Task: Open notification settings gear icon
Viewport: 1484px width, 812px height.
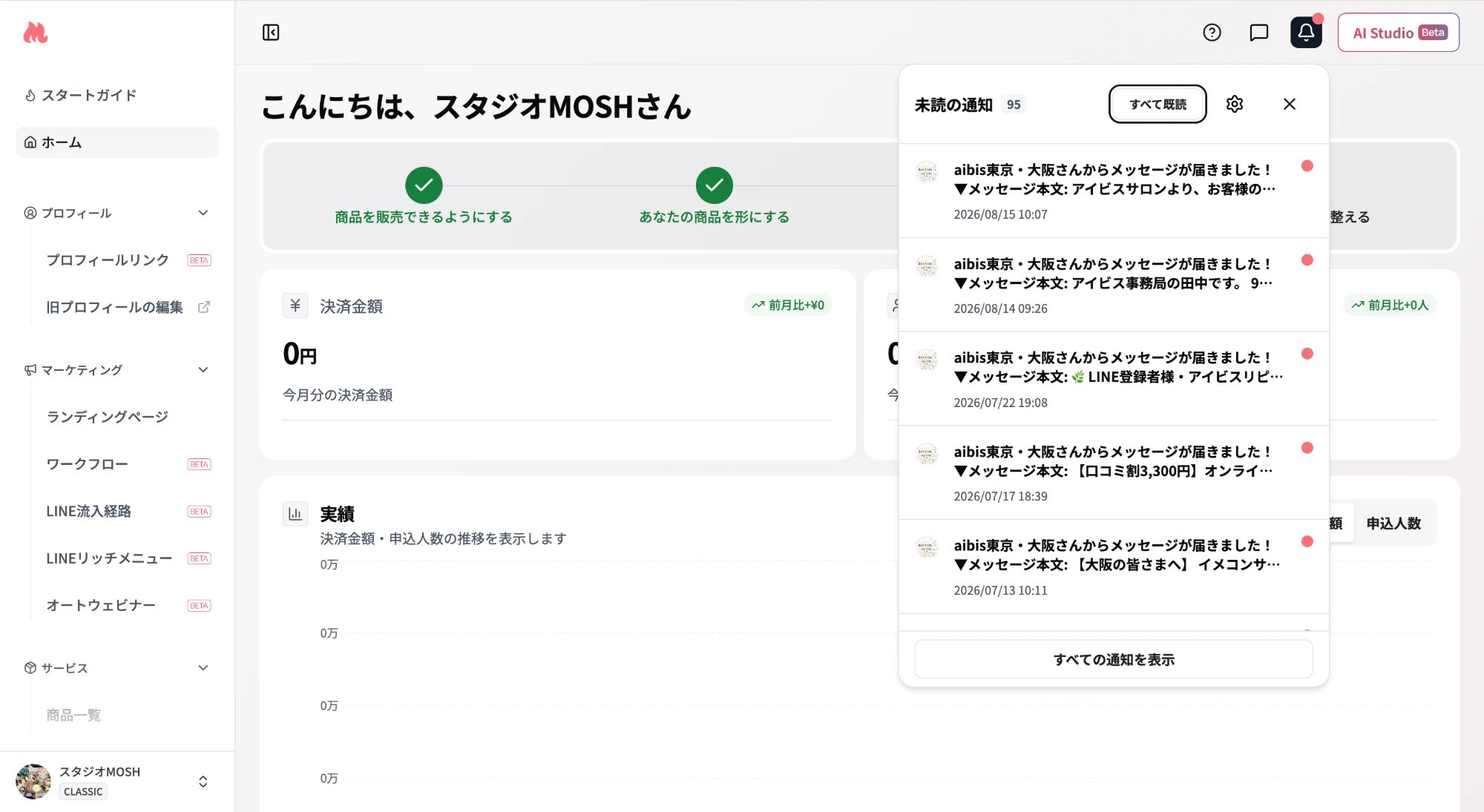Action: [1235, 105]
